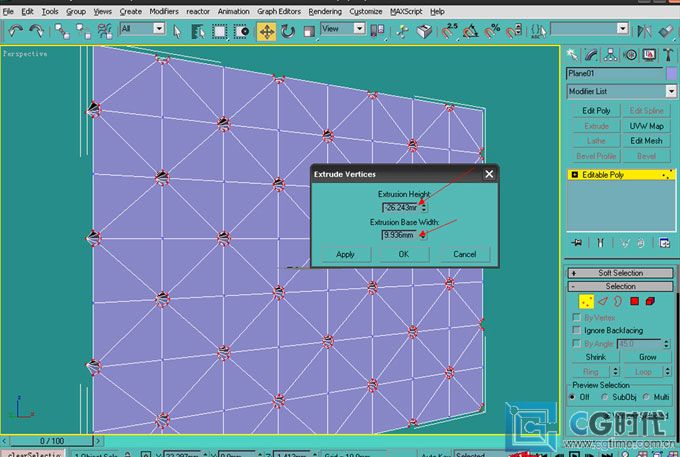Open the Hierarchy command panel tab

pyautogui.click(x=611, y=55)
